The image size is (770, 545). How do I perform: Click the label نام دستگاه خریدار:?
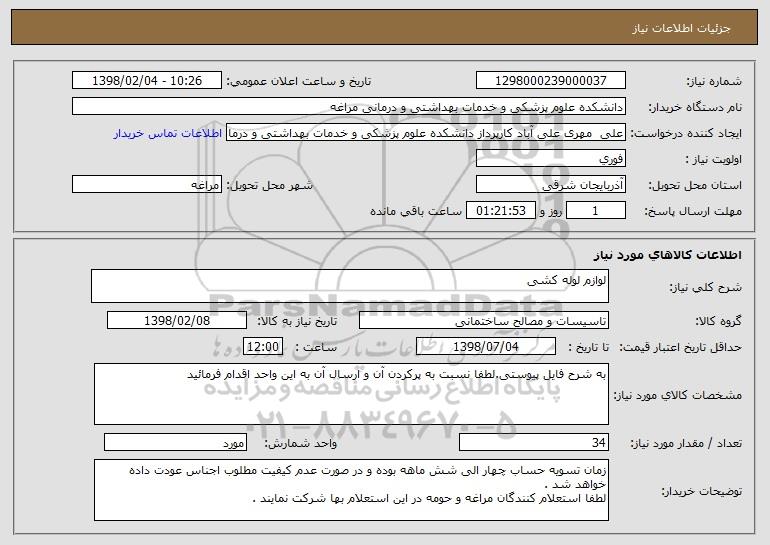(x=695, y=108)
